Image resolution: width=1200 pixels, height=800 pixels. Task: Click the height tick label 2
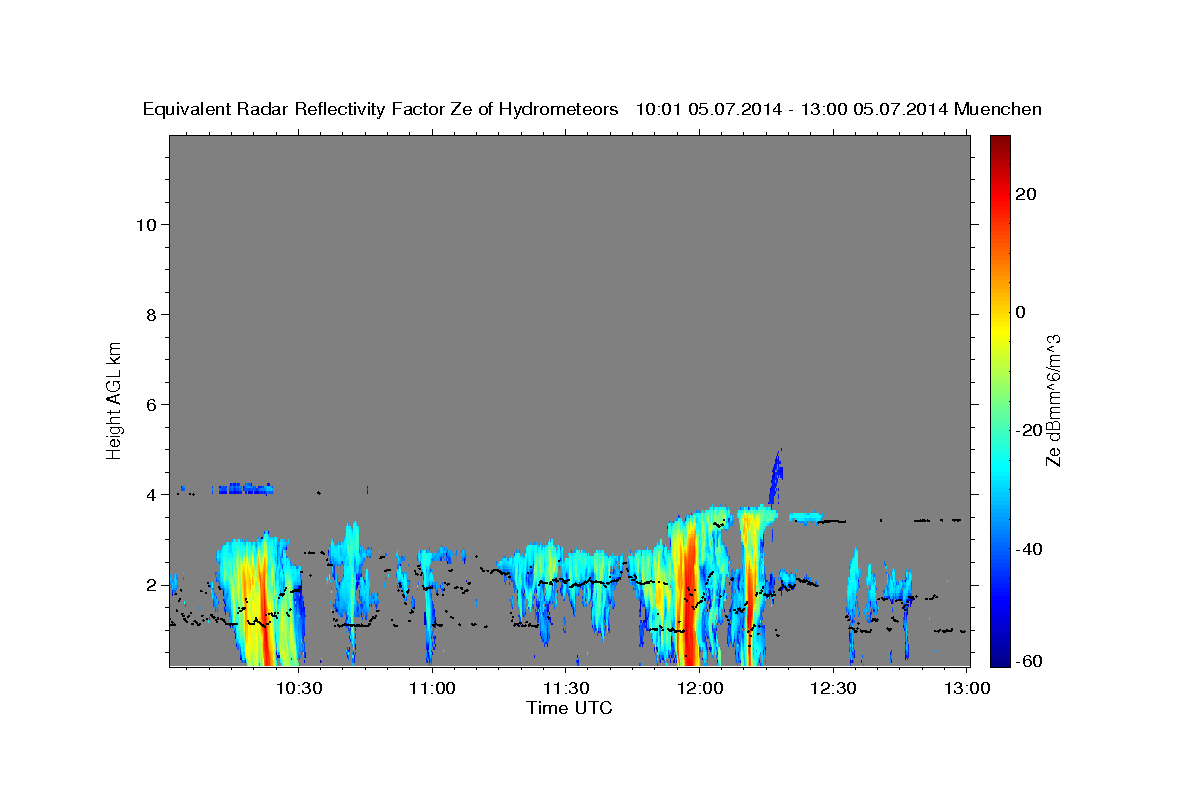(151, 585)
